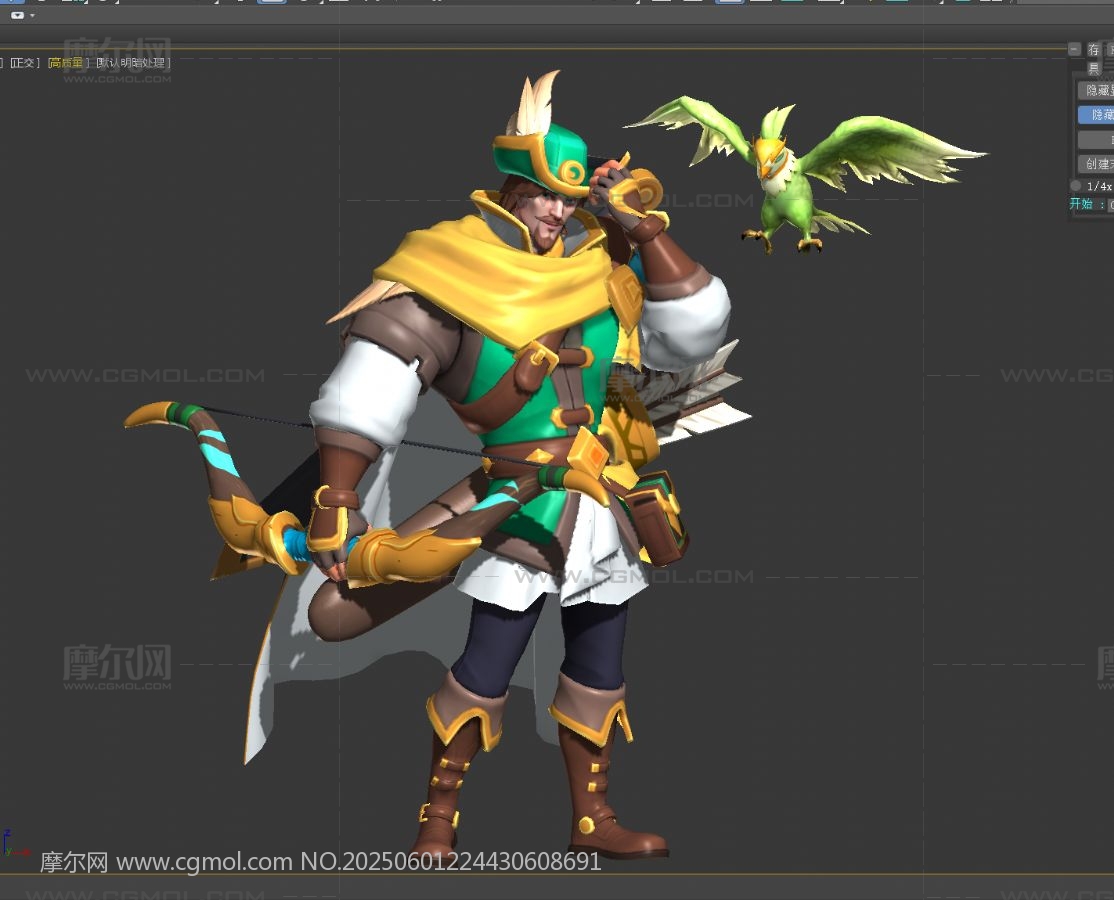Screen dimensions: 1114x900
Task: Select the 1/4x radio option
Action: 1076,185
